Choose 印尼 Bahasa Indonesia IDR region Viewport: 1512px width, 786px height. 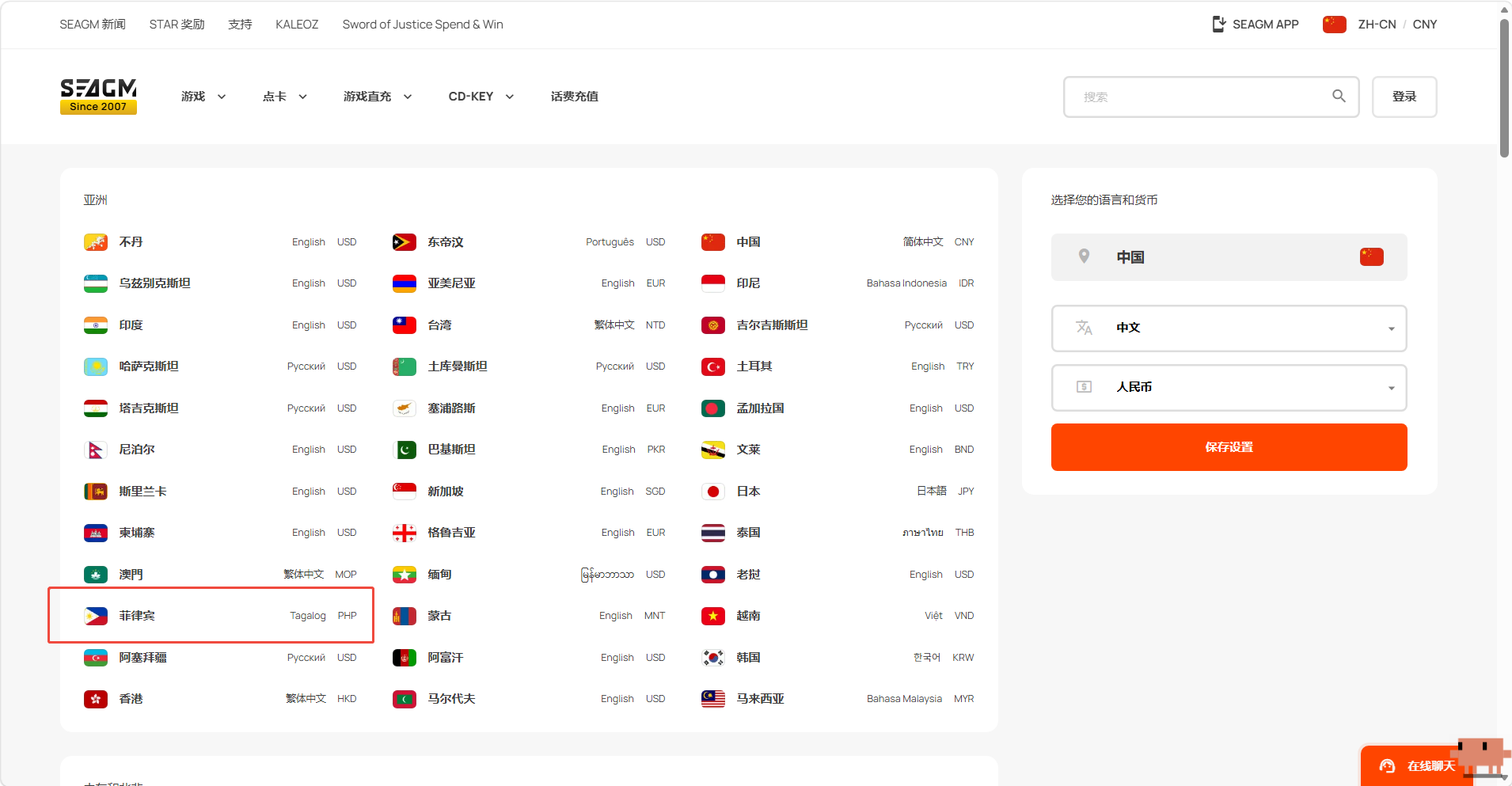point(838,283)
